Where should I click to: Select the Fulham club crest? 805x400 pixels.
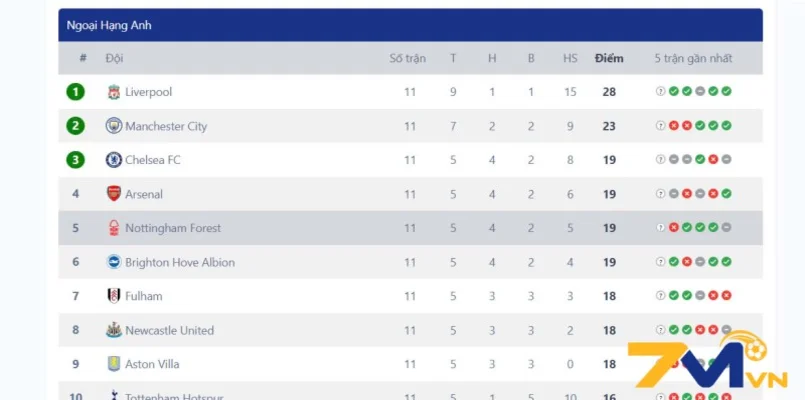(x=114, y=296)
